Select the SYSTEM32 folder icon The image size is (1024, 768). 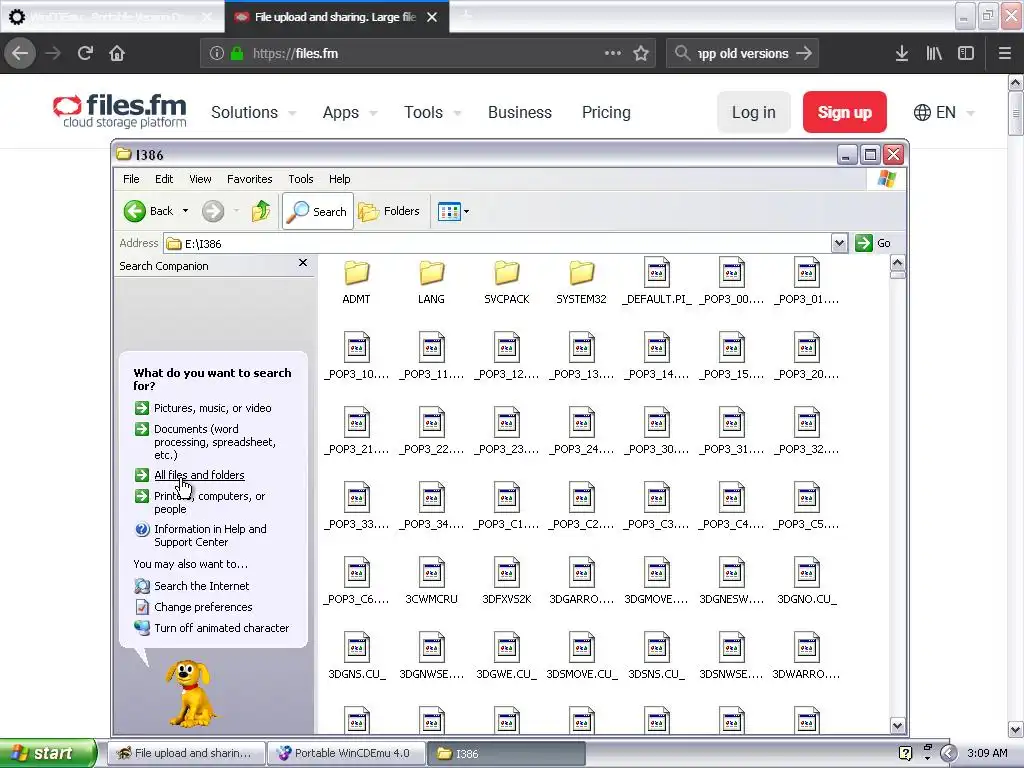point(581,273)
